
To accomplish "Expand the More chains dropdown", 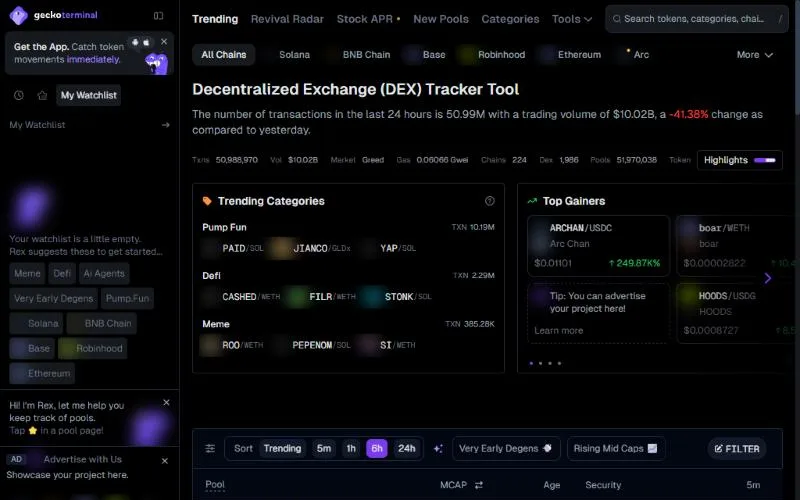I will tap(755, 55).
